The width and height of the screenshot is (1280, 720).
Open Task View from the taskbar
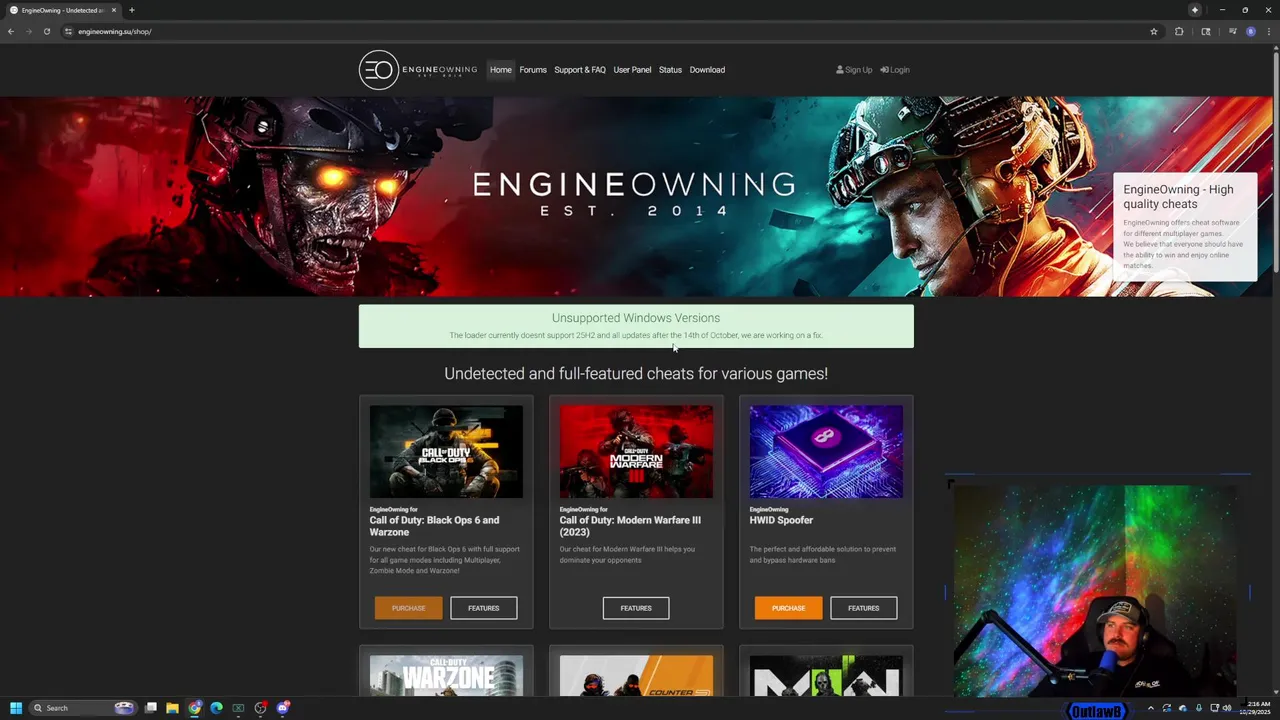[150, 708]
